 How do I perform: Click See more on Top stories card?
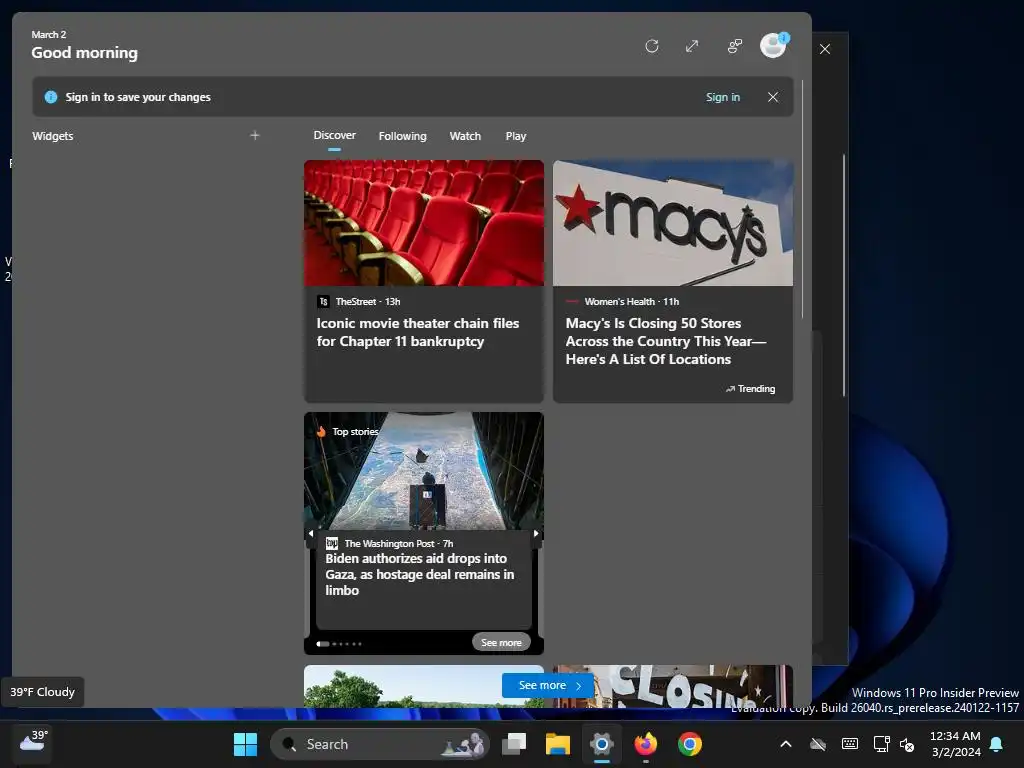501,643
